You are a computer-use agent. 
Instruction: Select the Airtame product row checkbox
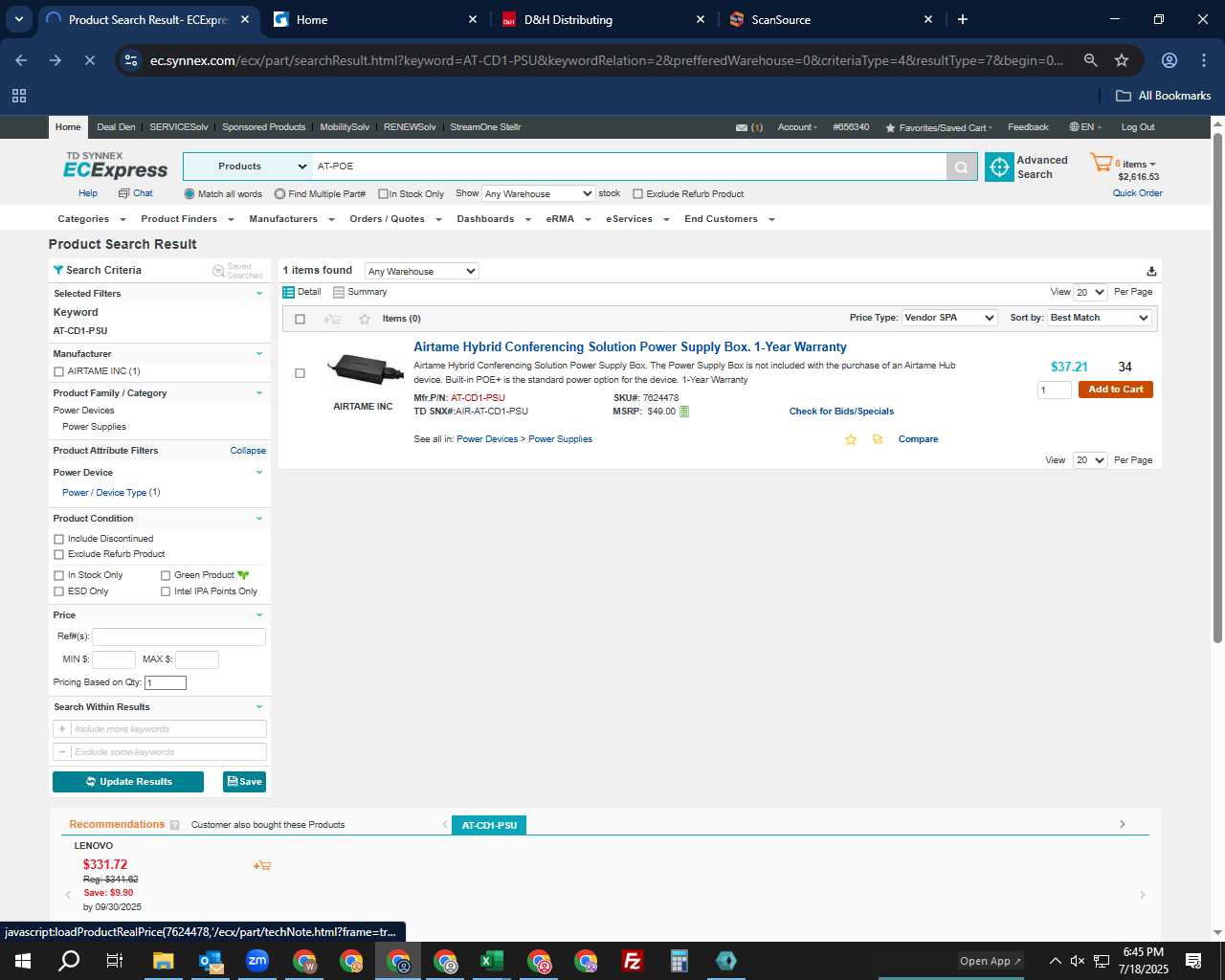click(x=300, y=373)
